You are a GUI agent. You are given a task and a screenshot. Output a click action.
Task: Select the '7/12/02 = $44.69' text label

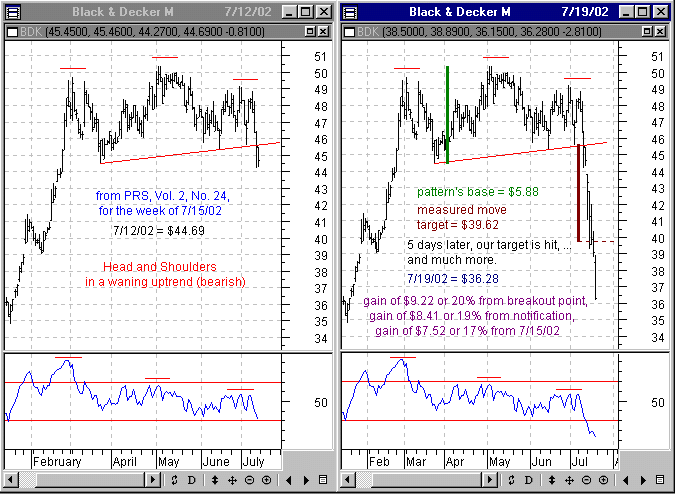(159, 231)
